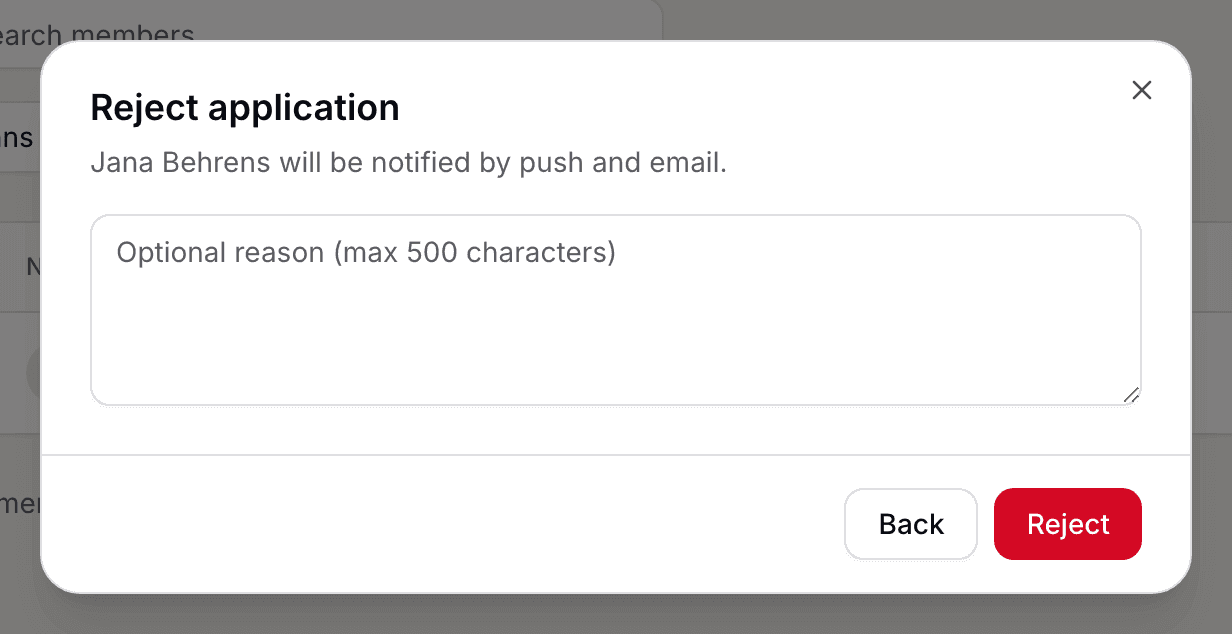Go back using the Back button

point(911,524)
